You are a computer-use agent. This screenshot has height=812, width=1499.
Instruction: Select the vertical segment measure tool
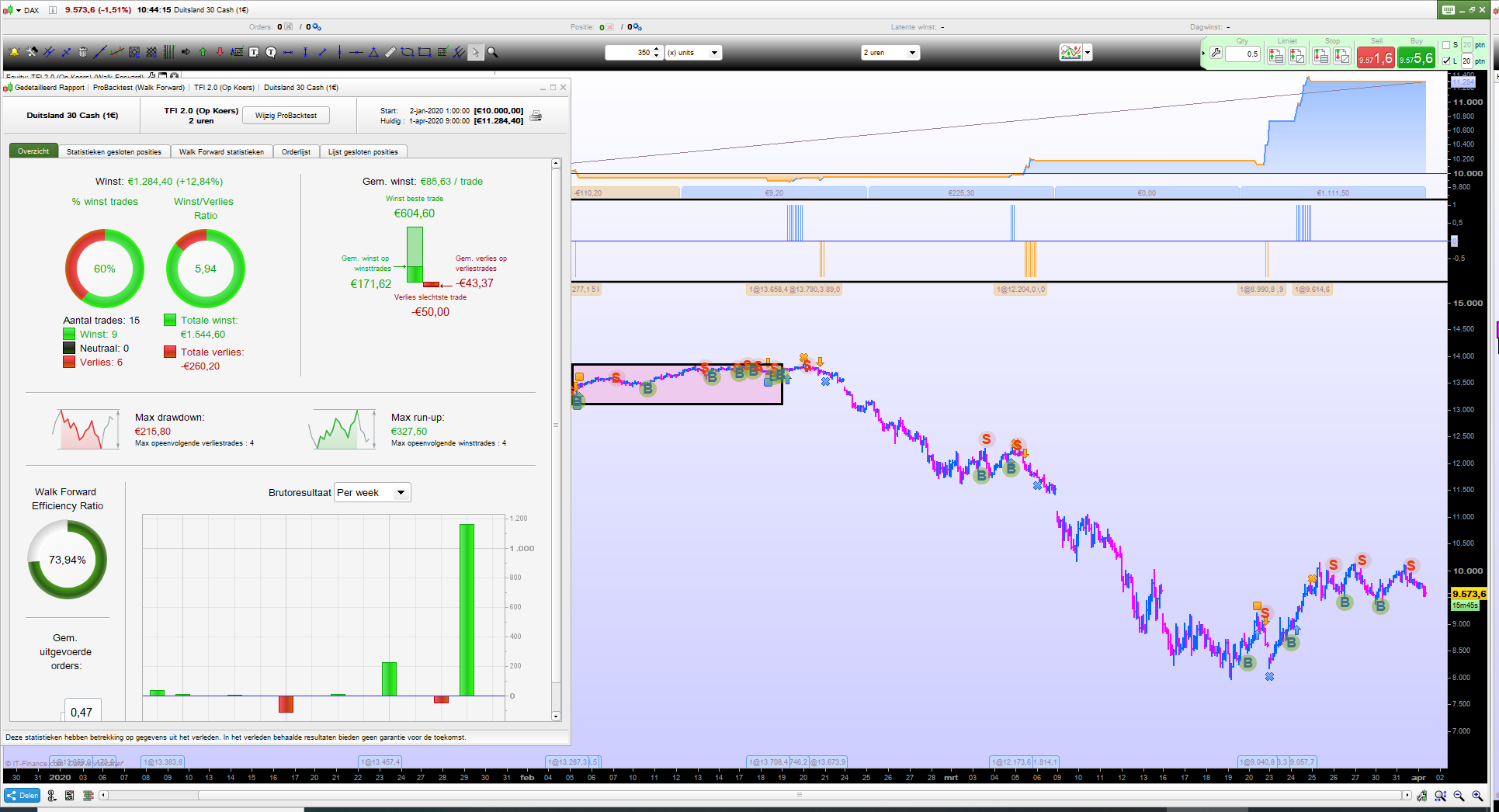tap(305, 53)
